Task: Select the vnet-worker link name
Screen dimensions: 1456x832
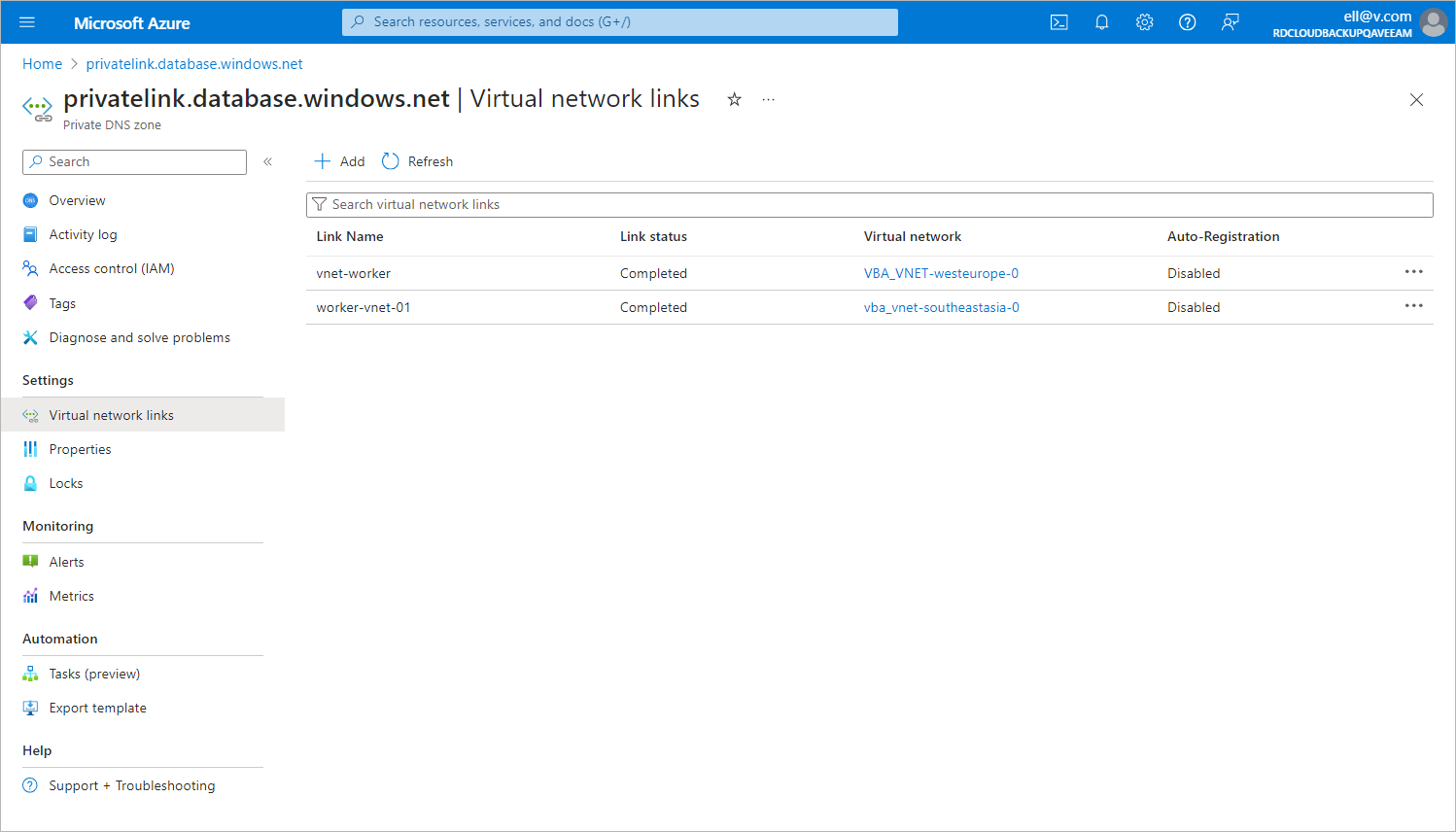Action: pos(354,273)
